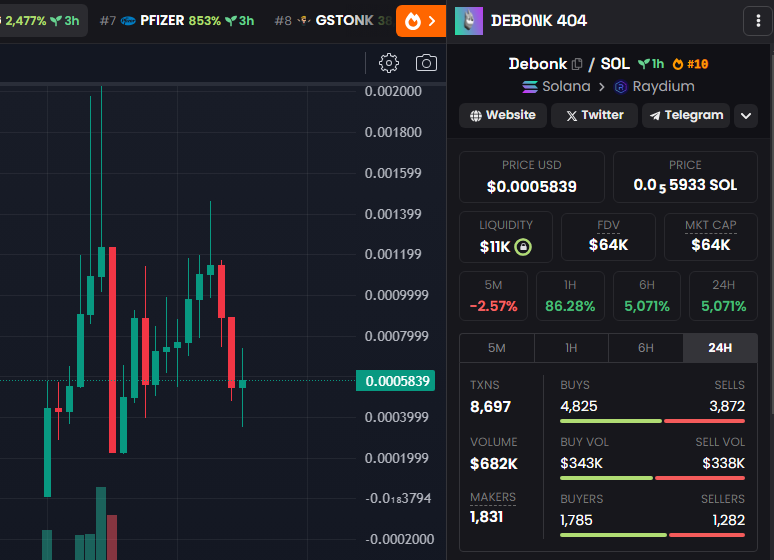Screen dimensions: 774x560
Task: Click the buys versus sells ratio bar
Action: tap(652, 421)
